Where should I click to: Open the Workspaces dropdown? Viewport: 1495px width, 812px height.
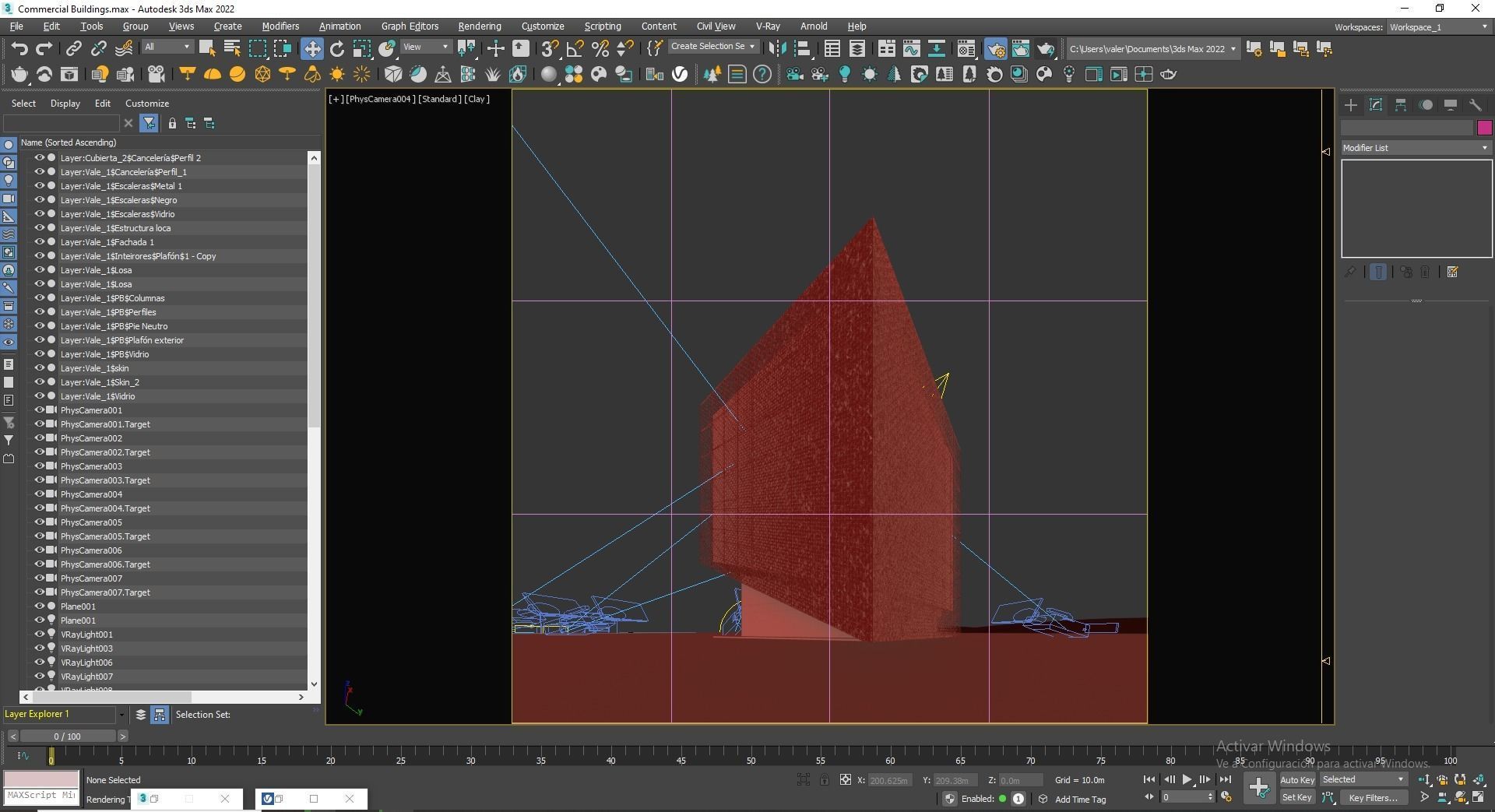point(1439,27)
